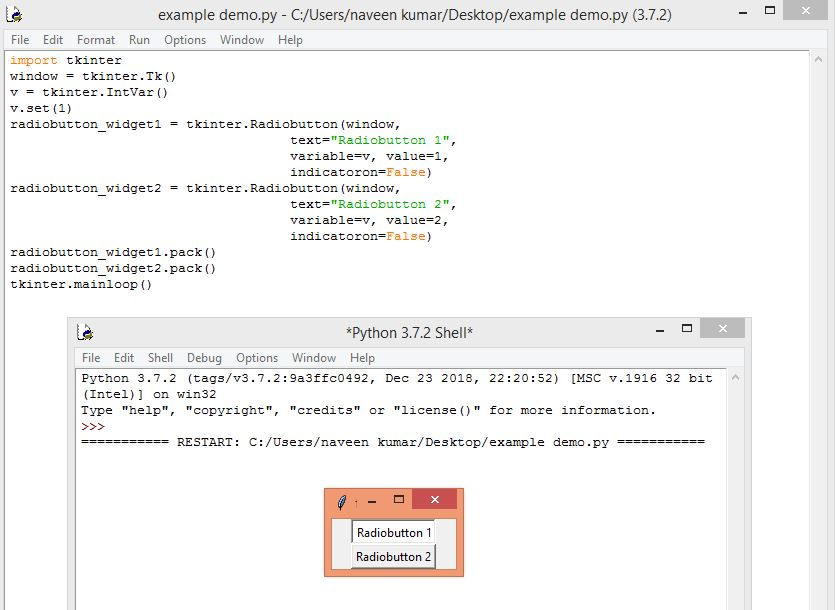Maximize the small Tk window

(x=399, y=500)
